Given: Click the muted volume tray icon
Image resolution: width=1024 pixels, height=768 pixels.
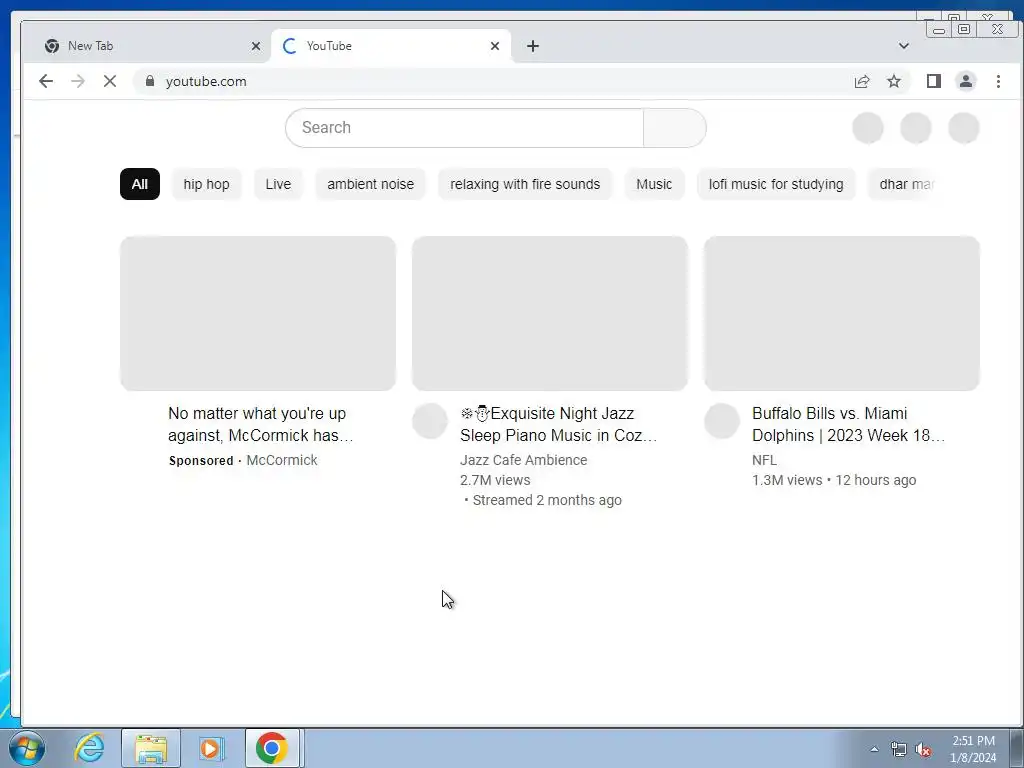Looking at the screenshot, I should coord(923,750).
